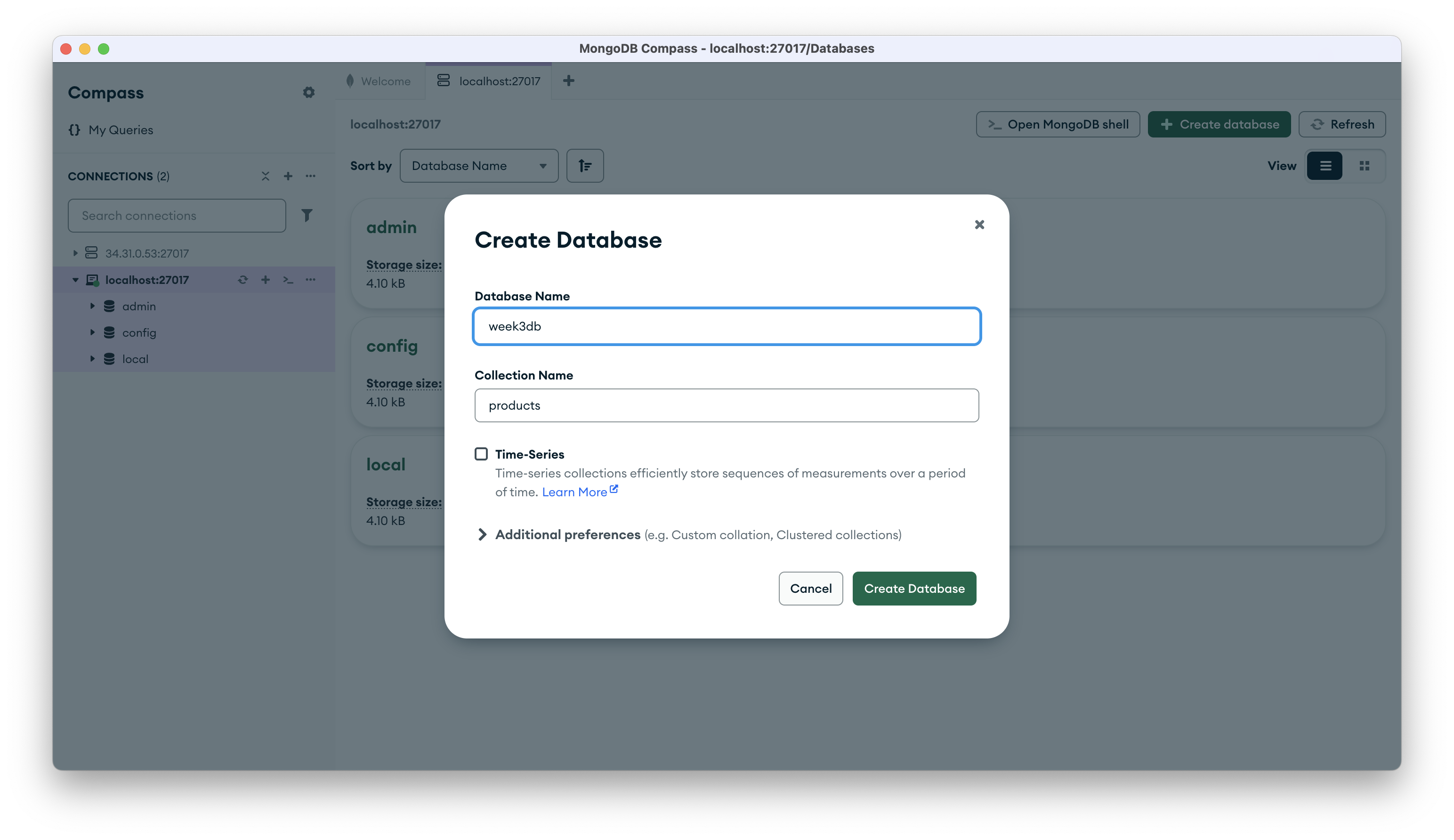Focus the Database Name input field

click(726, 327)
